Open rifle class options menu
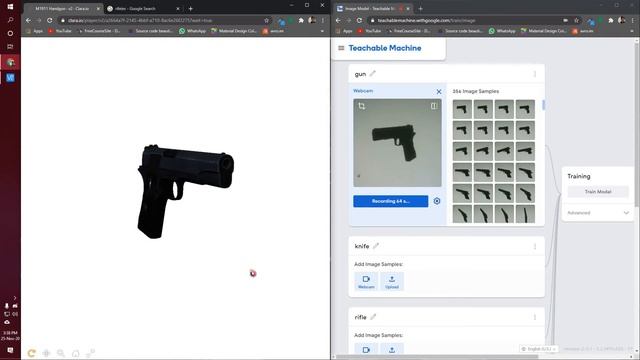 (x=535, y=317)
